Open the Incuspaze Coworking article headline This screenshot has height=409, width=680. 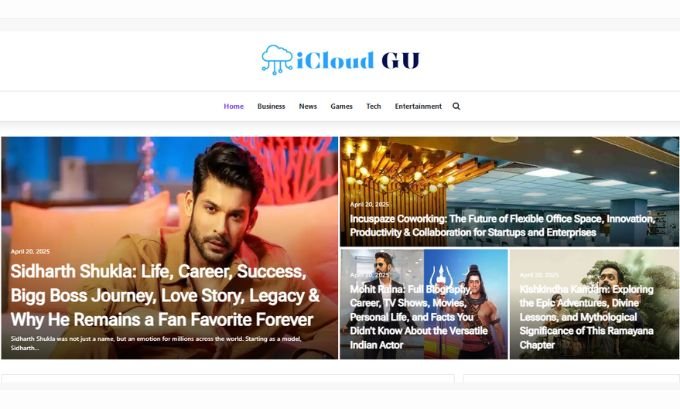click(x=502, y=226)
